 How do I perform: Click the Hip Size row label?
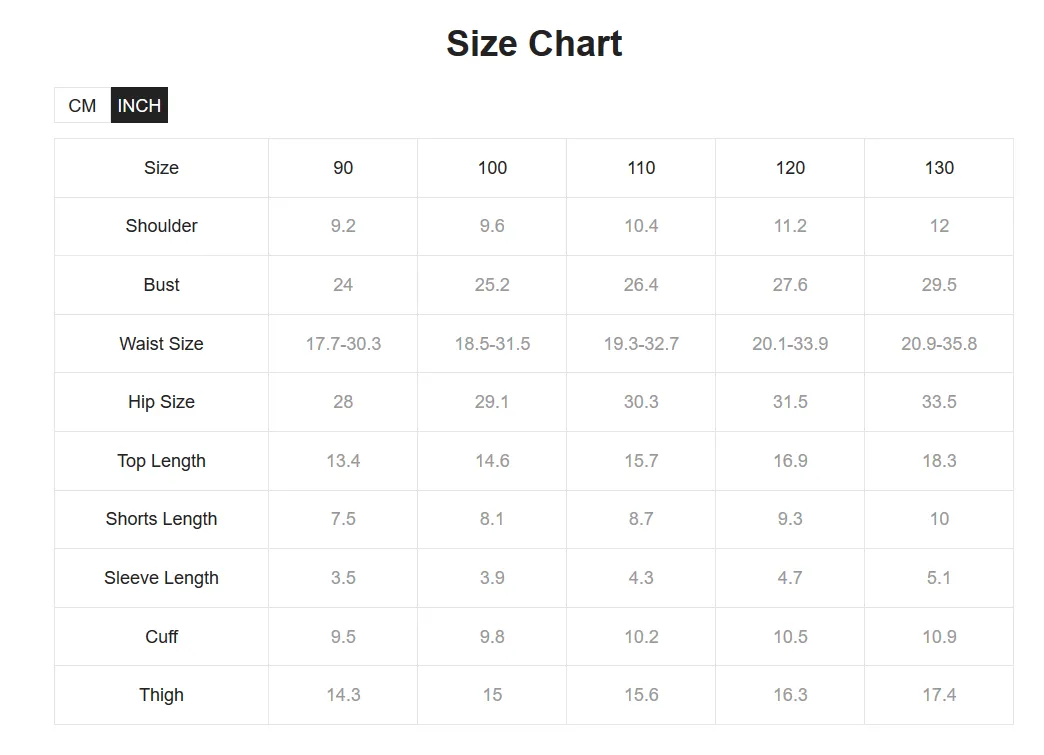[x=161, y=402]
